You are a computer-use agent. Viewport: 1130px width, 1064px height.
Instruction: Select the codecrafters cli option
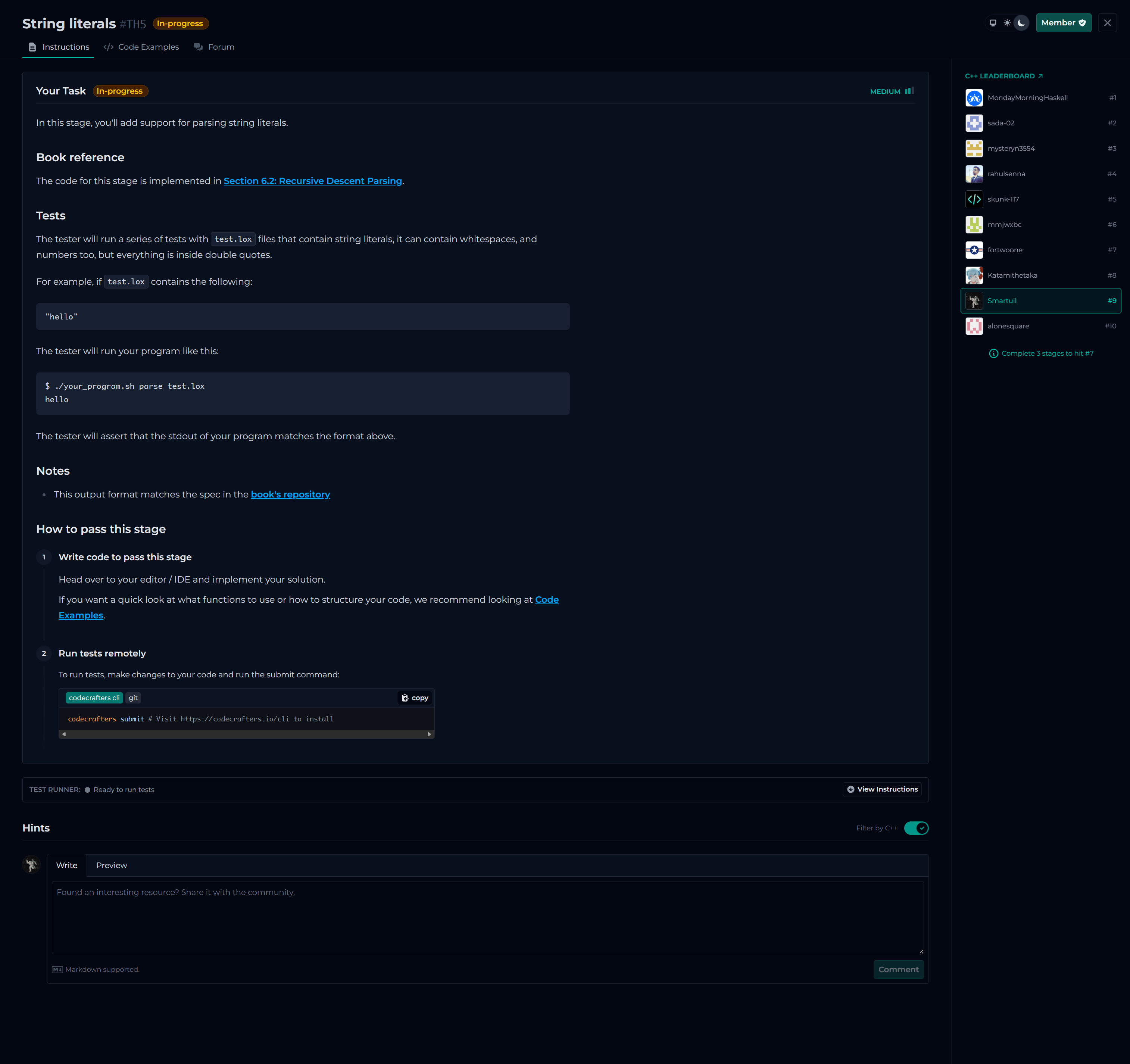[94, 698]
